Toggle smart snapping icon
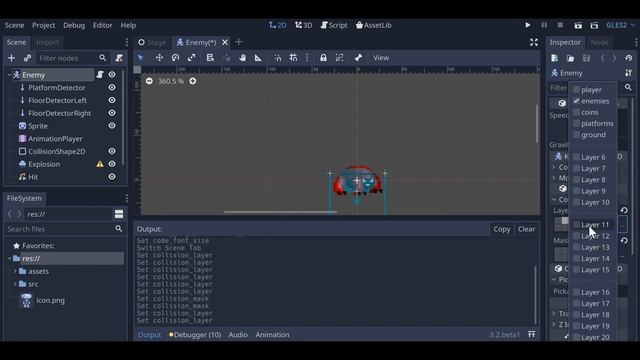This screenshot has height=360, width=640. tap(278, 58)
